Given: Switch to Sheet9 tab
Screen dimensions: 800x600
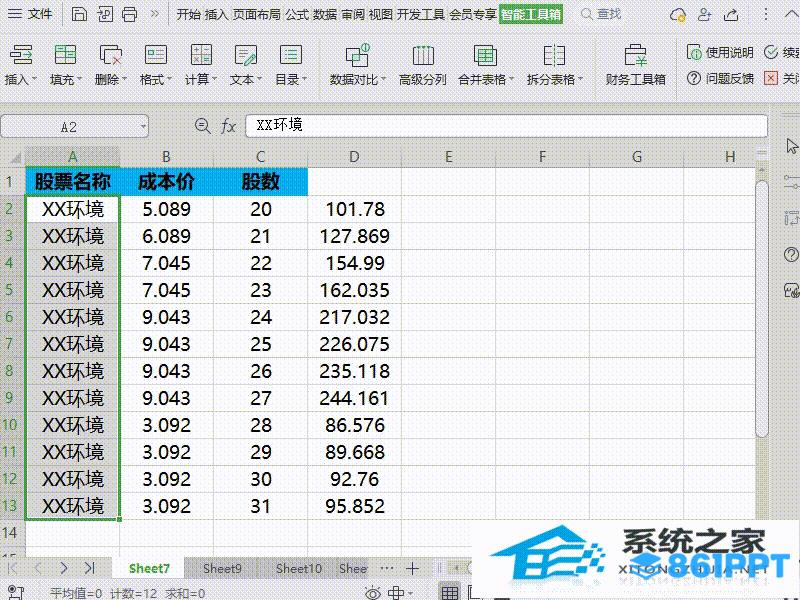Looking at the screenshot, I should coord(222,568).
